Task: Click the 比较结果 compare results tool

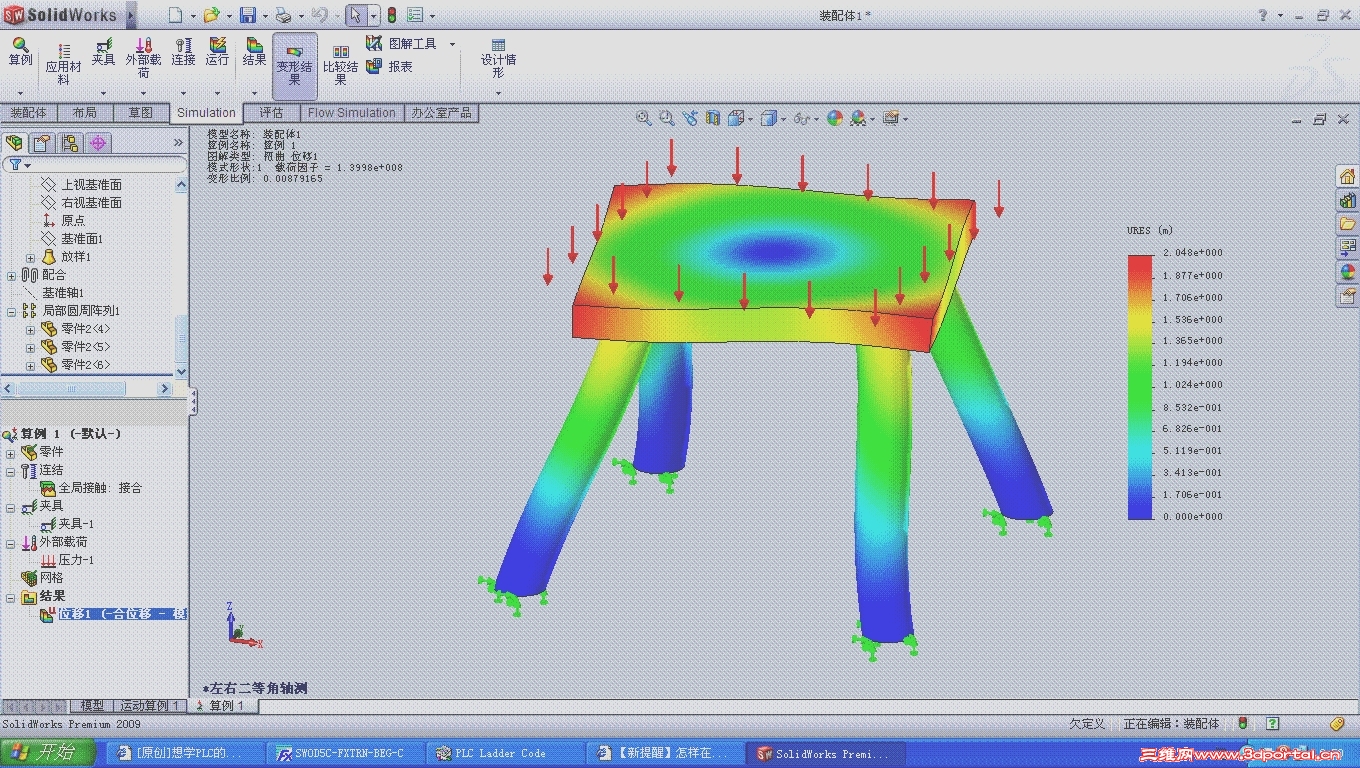Action: [340, 65]
